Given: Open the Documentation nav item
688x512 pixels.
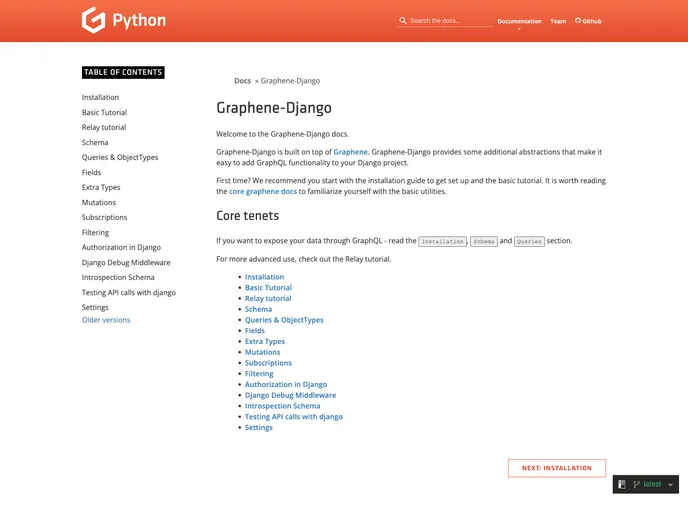Looking at the screenshot, I should click(x=519, y=21).
